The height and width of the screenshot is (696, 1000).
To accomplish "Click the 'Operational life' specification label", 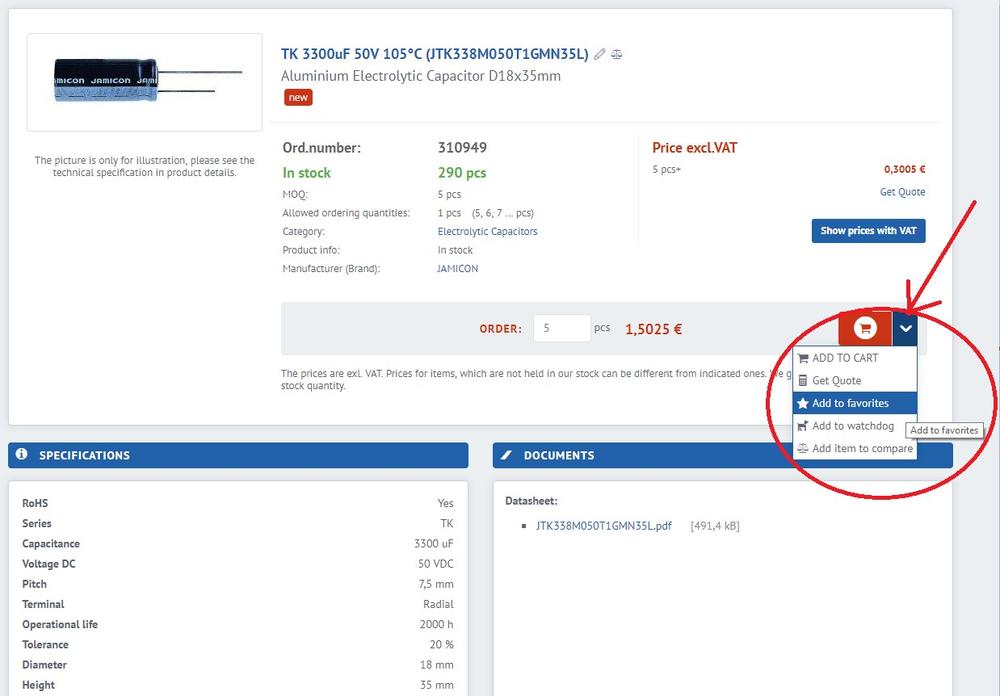I will click(60, 625).
